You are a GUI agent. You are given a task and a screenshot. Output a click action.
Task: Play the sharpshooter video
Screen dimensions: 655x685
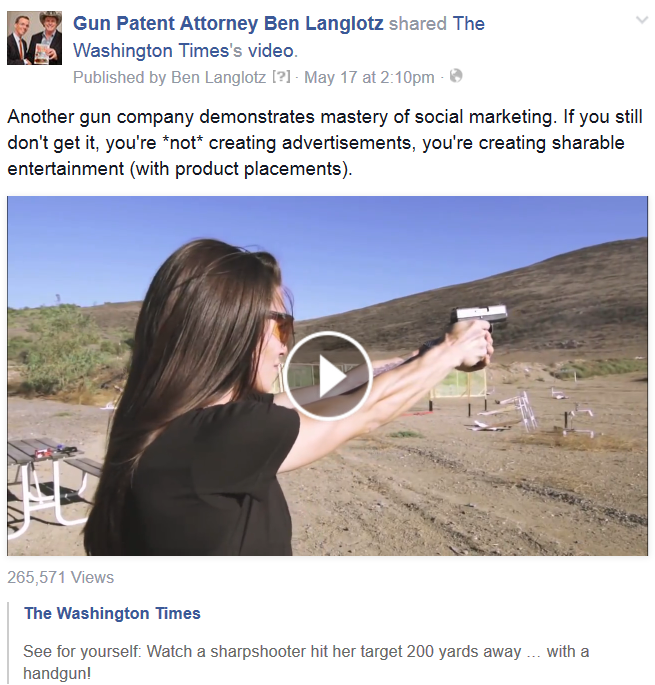click(328, 376)
